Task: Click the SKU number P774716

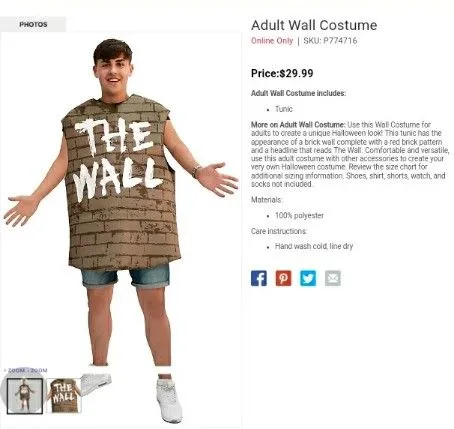Action: click(x=340, y=41)
